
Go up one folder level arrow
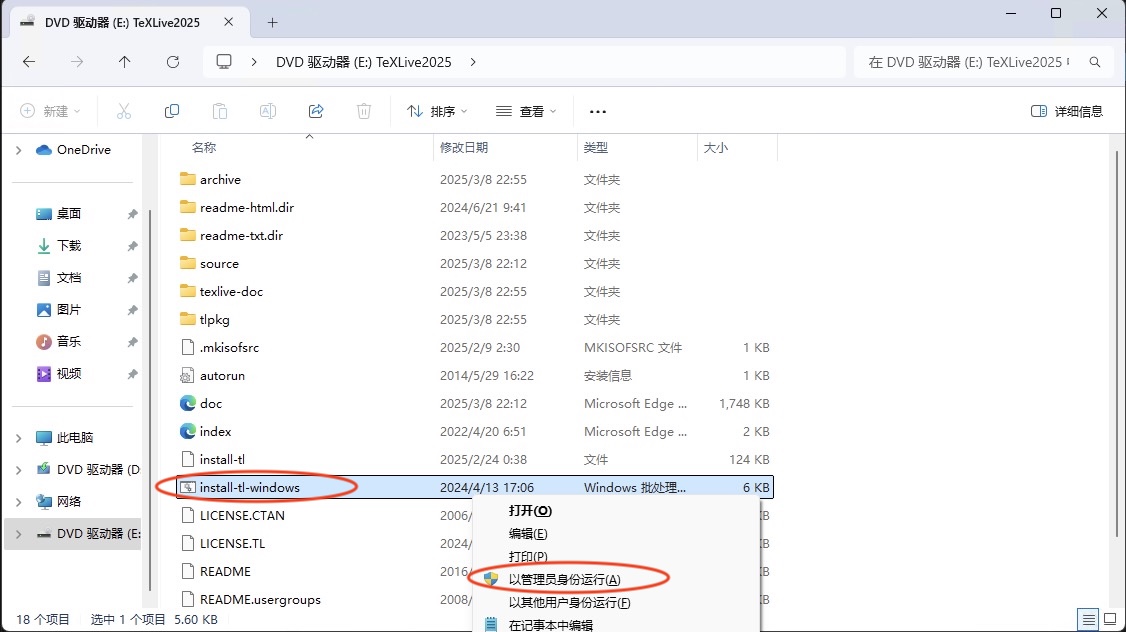point(124,62)
